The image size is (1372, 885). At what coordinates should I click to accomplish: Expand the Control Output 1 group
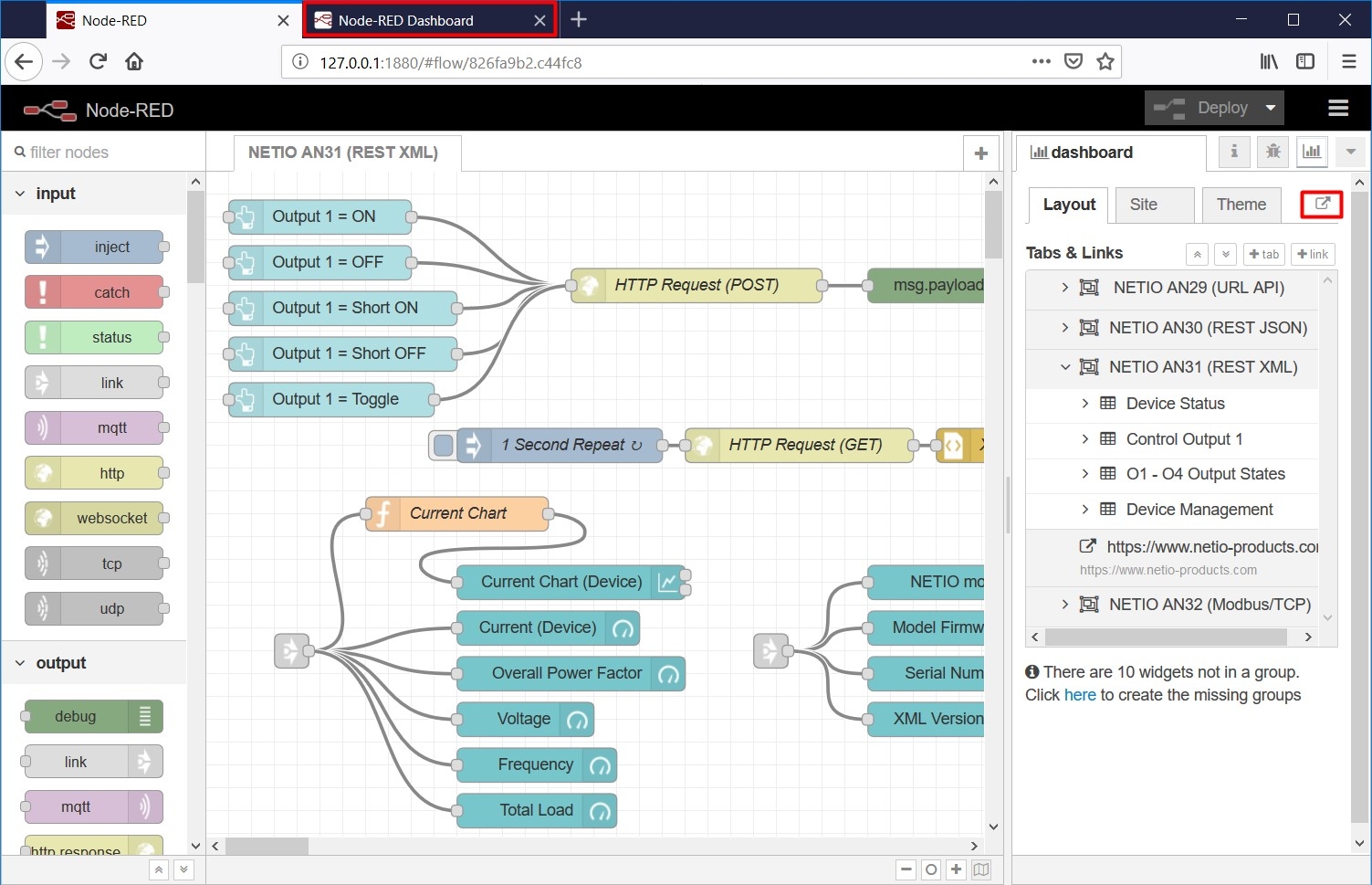[1084, 438]
